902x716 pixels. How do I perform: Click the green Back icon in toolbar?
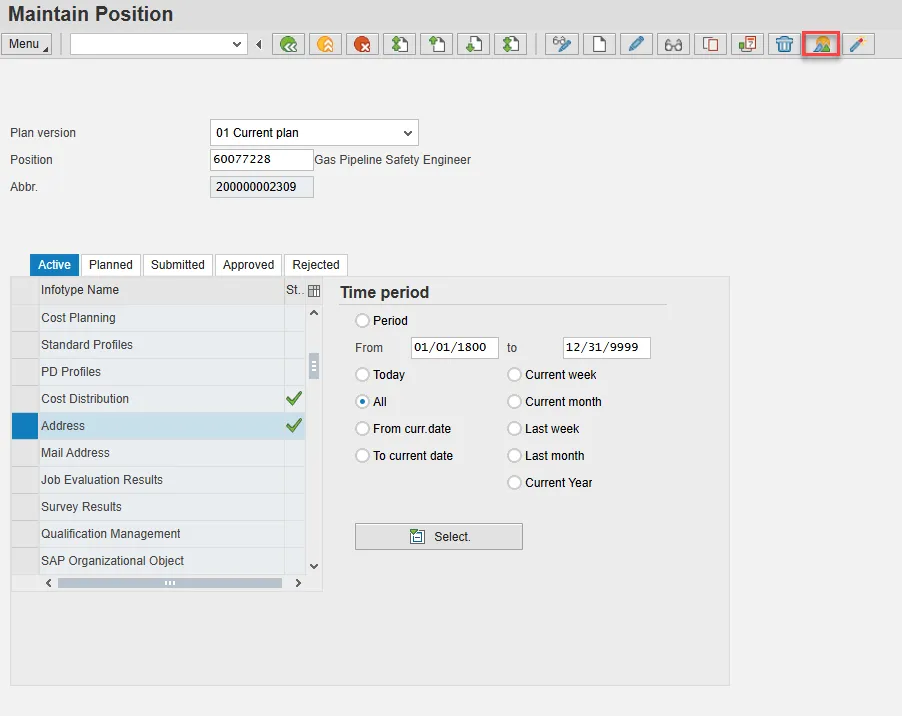click(x=290, y=44)
